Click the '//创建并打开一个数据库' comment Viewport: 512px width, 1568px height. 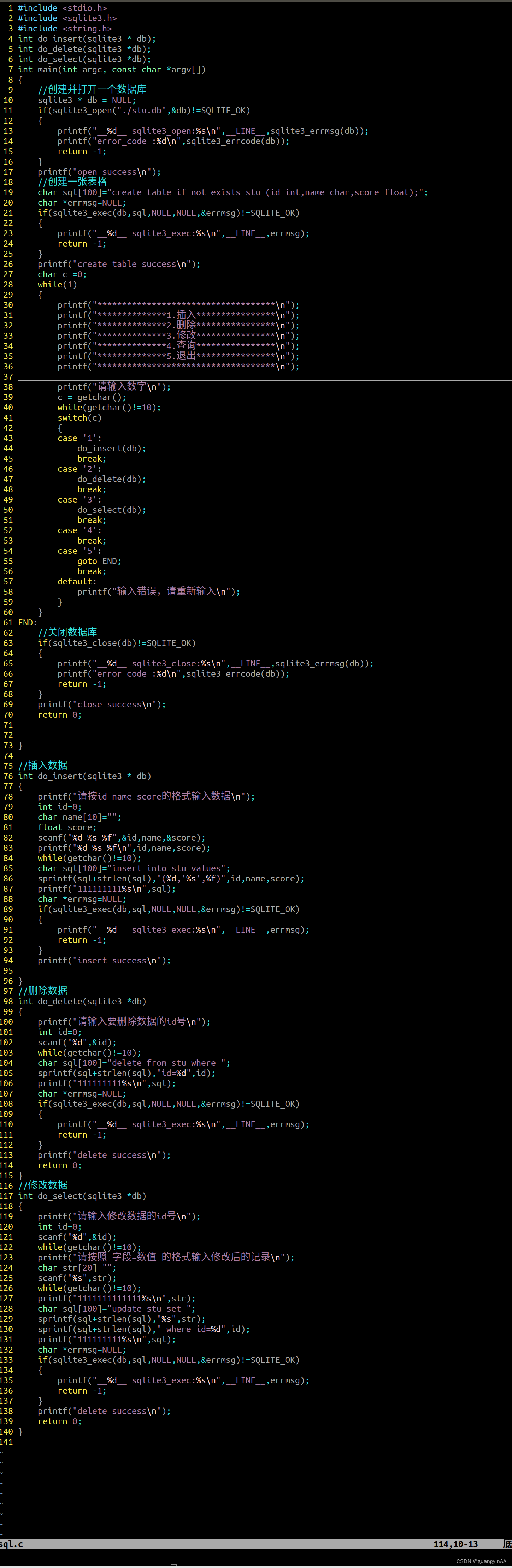(92, 90)
